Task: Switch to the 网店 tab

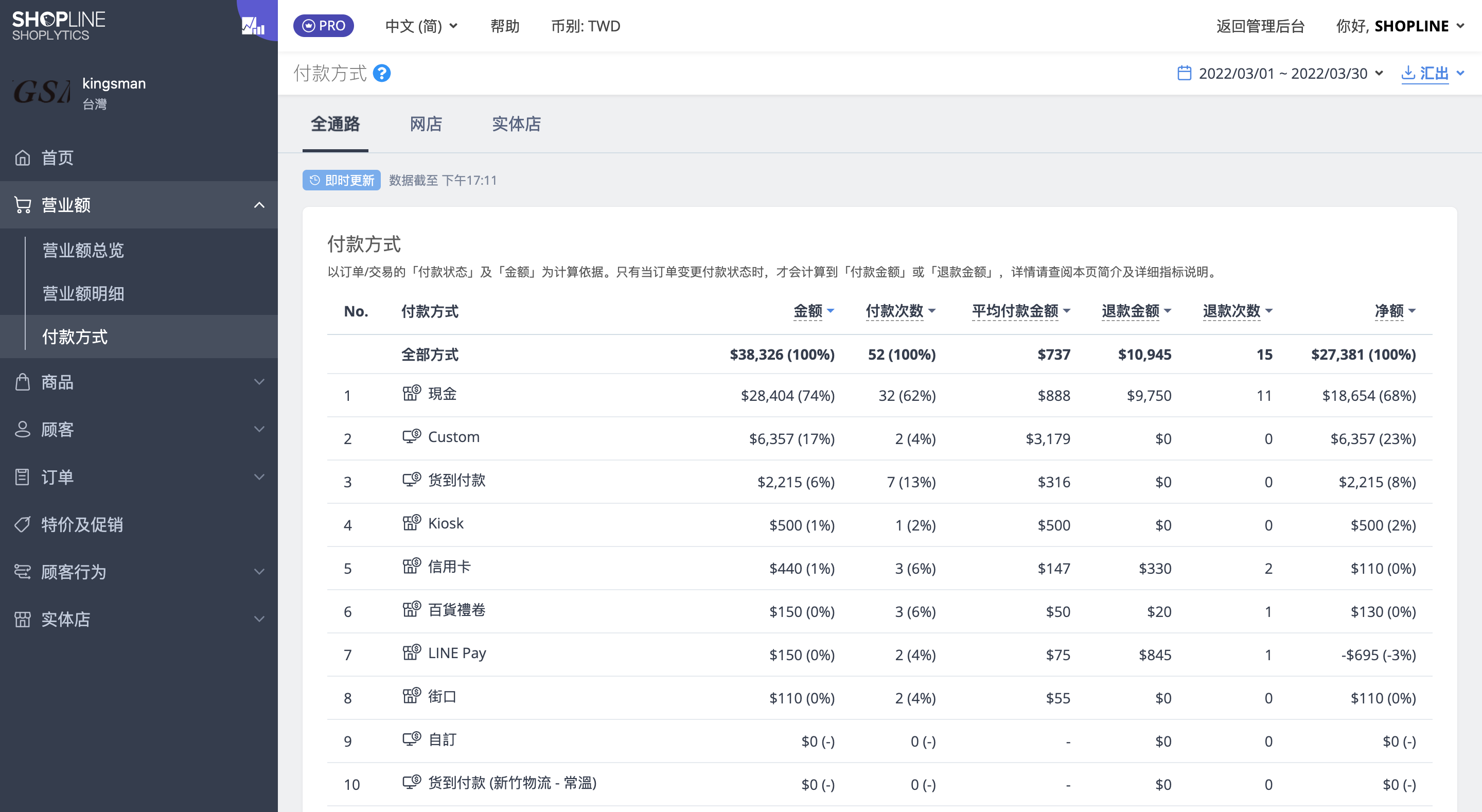Action: click(x=426, y=123)
